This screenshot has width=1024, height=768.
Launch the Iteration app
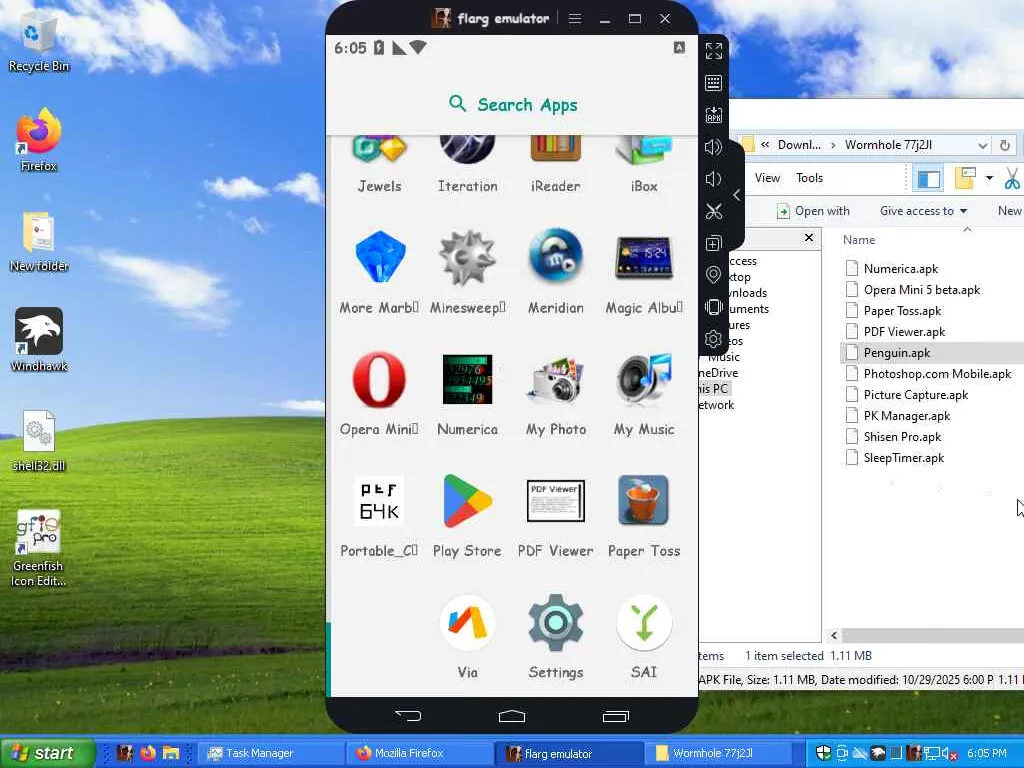468,163
